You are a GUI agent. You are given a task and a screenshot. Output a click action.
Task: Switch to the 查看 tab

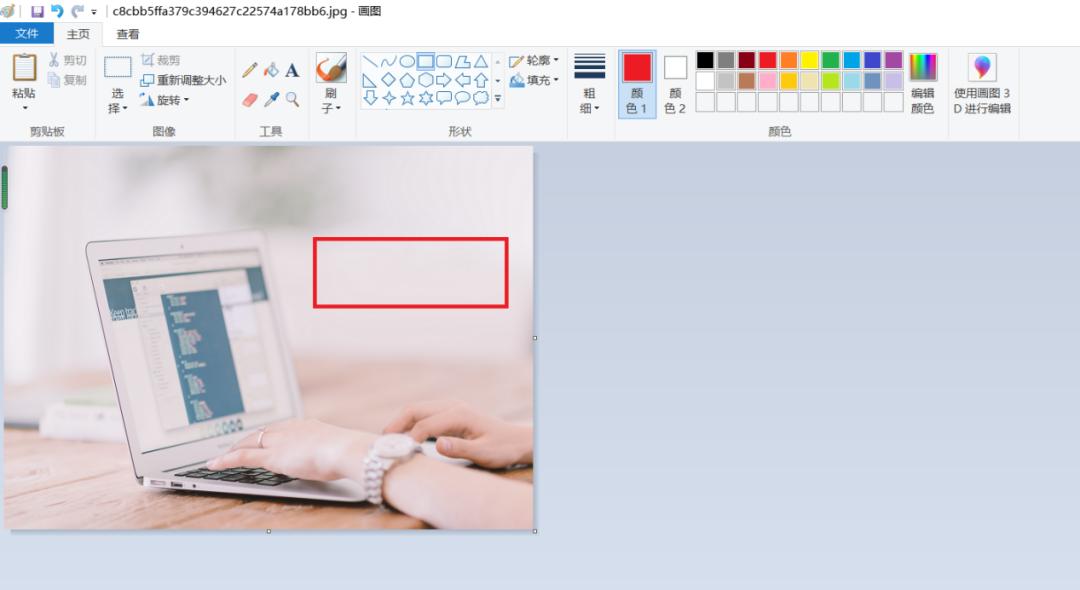click(127, 34)
